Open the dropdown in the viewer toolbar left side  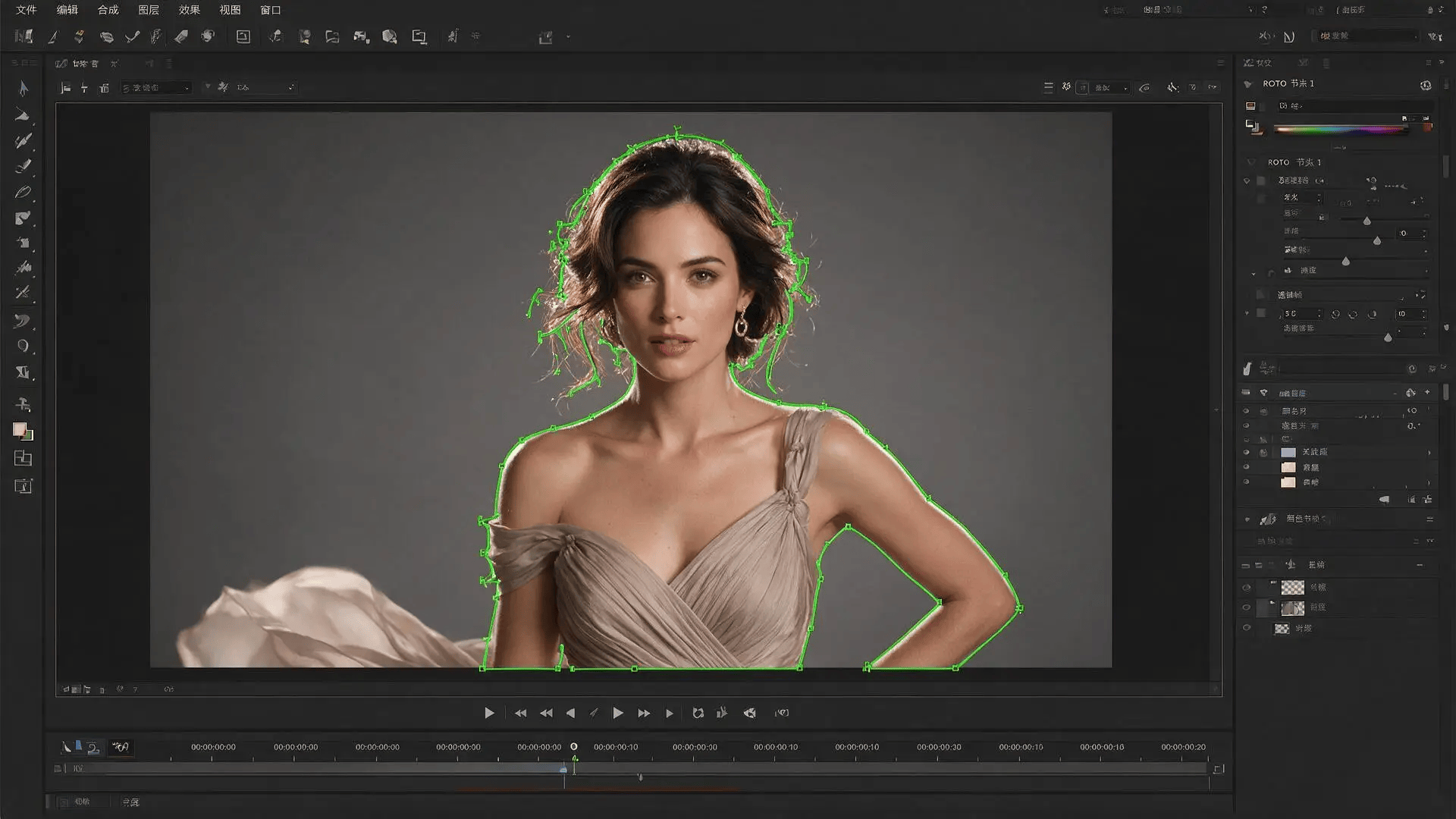coord(155,88)
